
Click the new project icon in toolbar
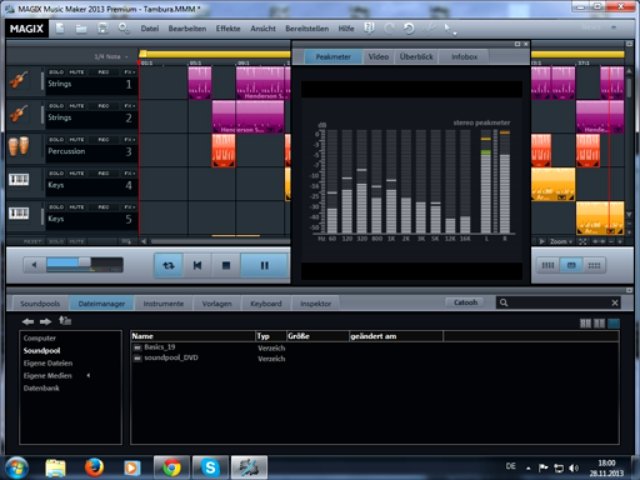(60, 28)
